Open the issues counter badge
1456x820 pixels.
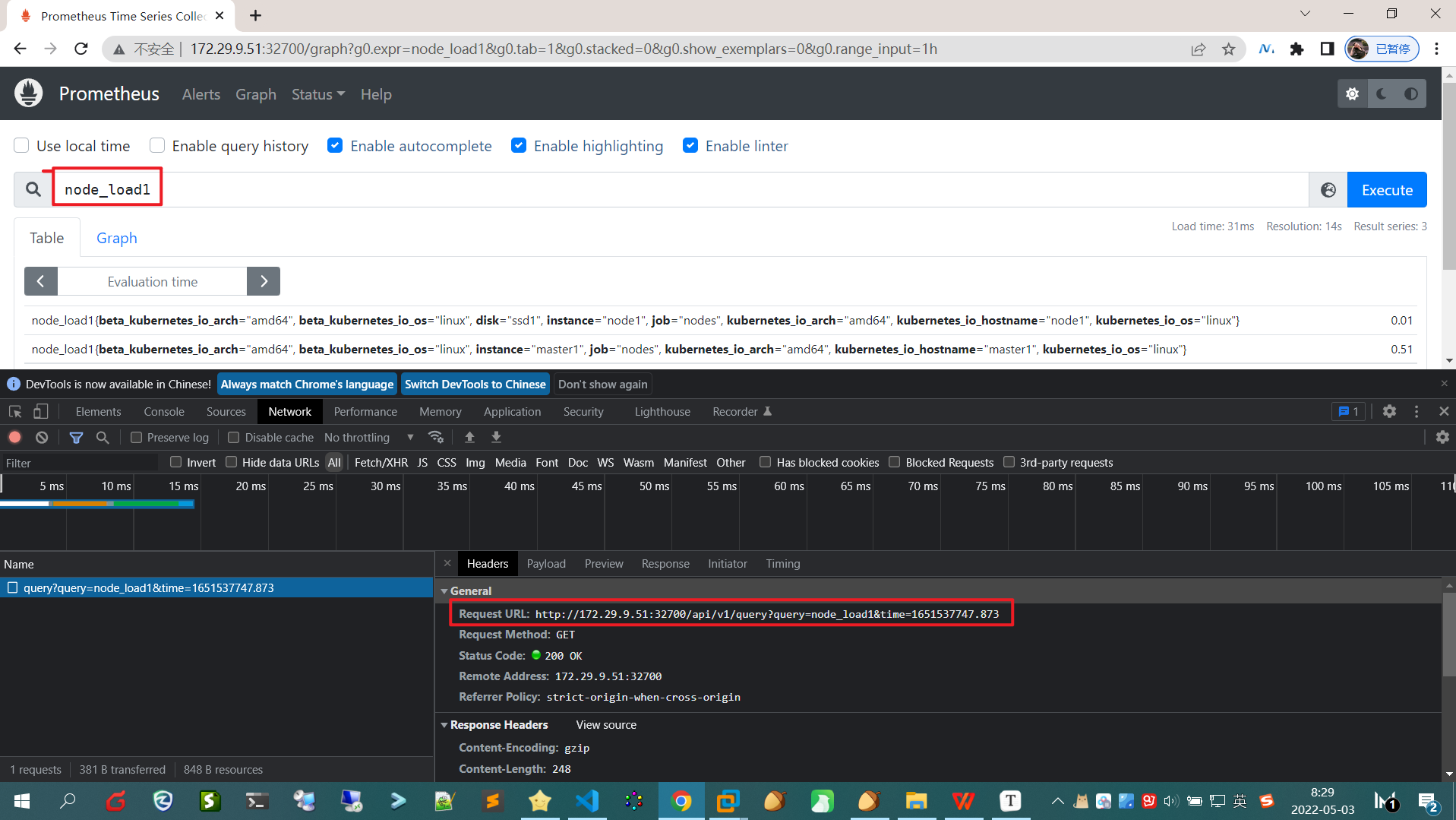[x=1349, y=411]
